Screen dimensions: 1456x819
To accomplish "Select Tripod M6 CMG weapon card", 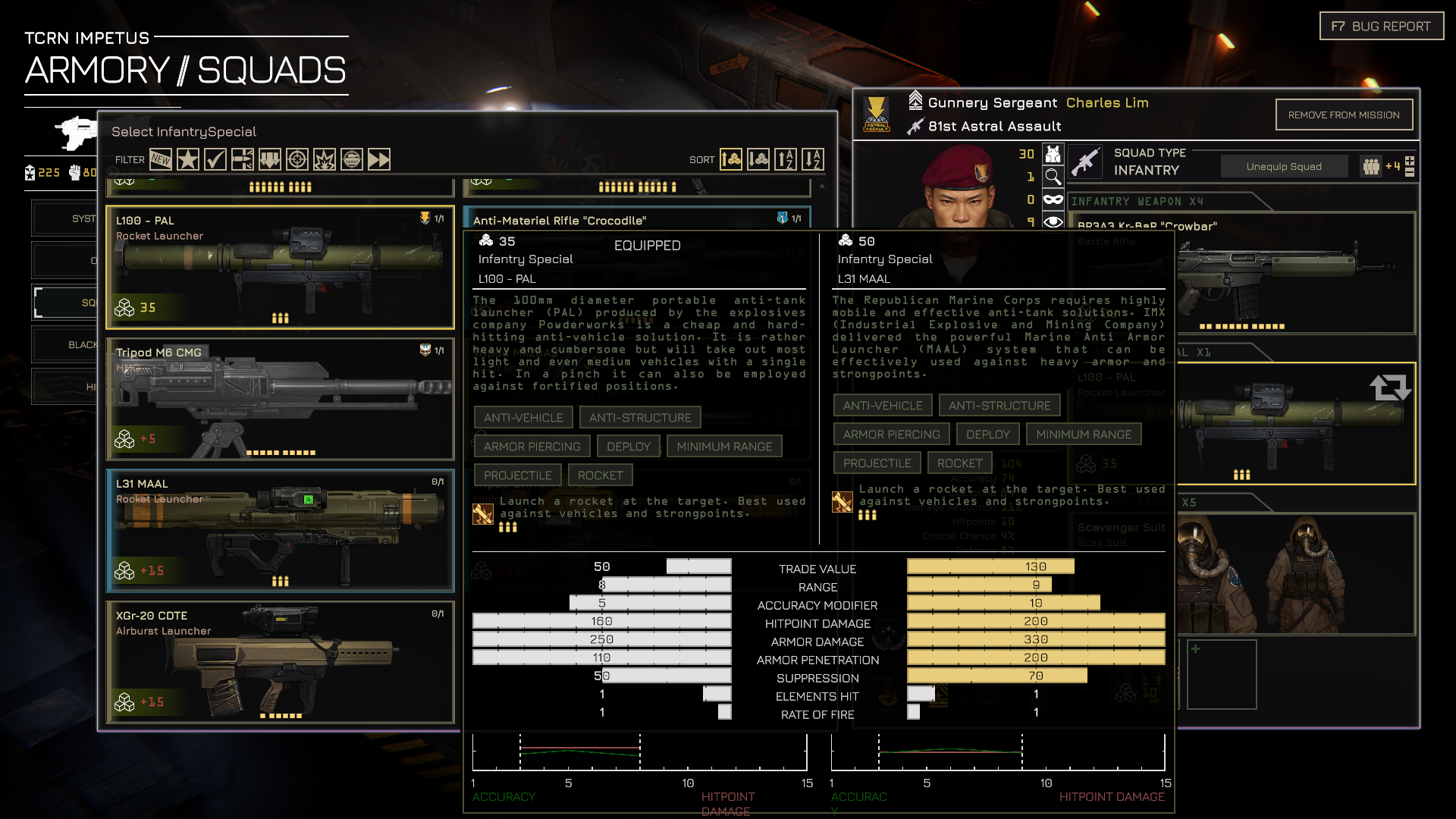I will (x=280, y=400).
